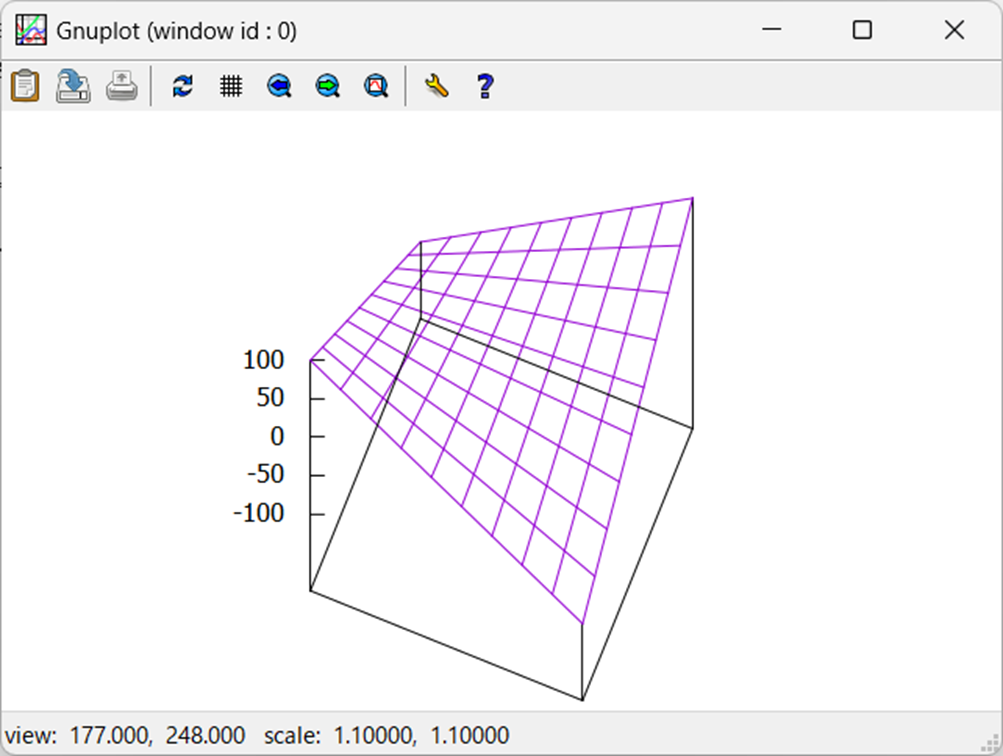Select the 100 tick label on the z-axis

click(x=262, y=360)
